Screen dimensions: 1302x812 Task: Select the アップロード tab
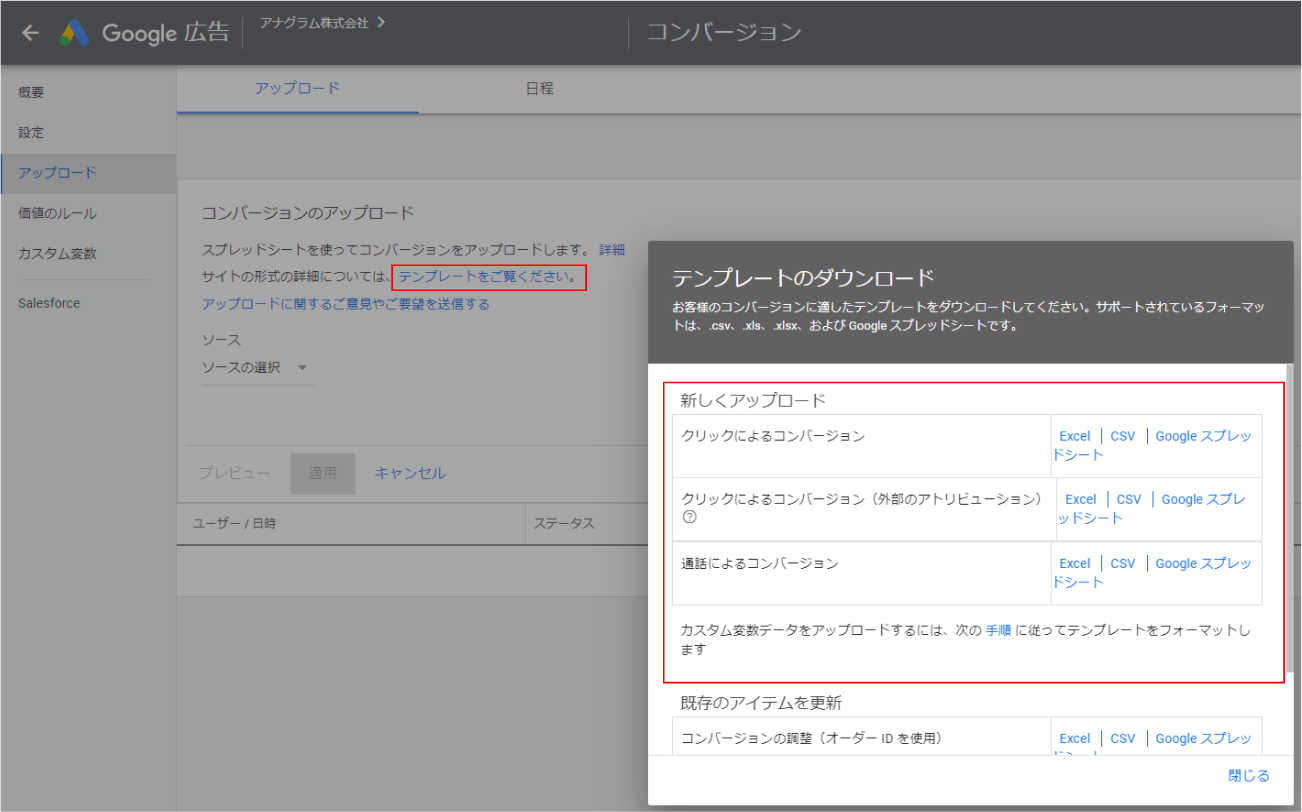297,88
